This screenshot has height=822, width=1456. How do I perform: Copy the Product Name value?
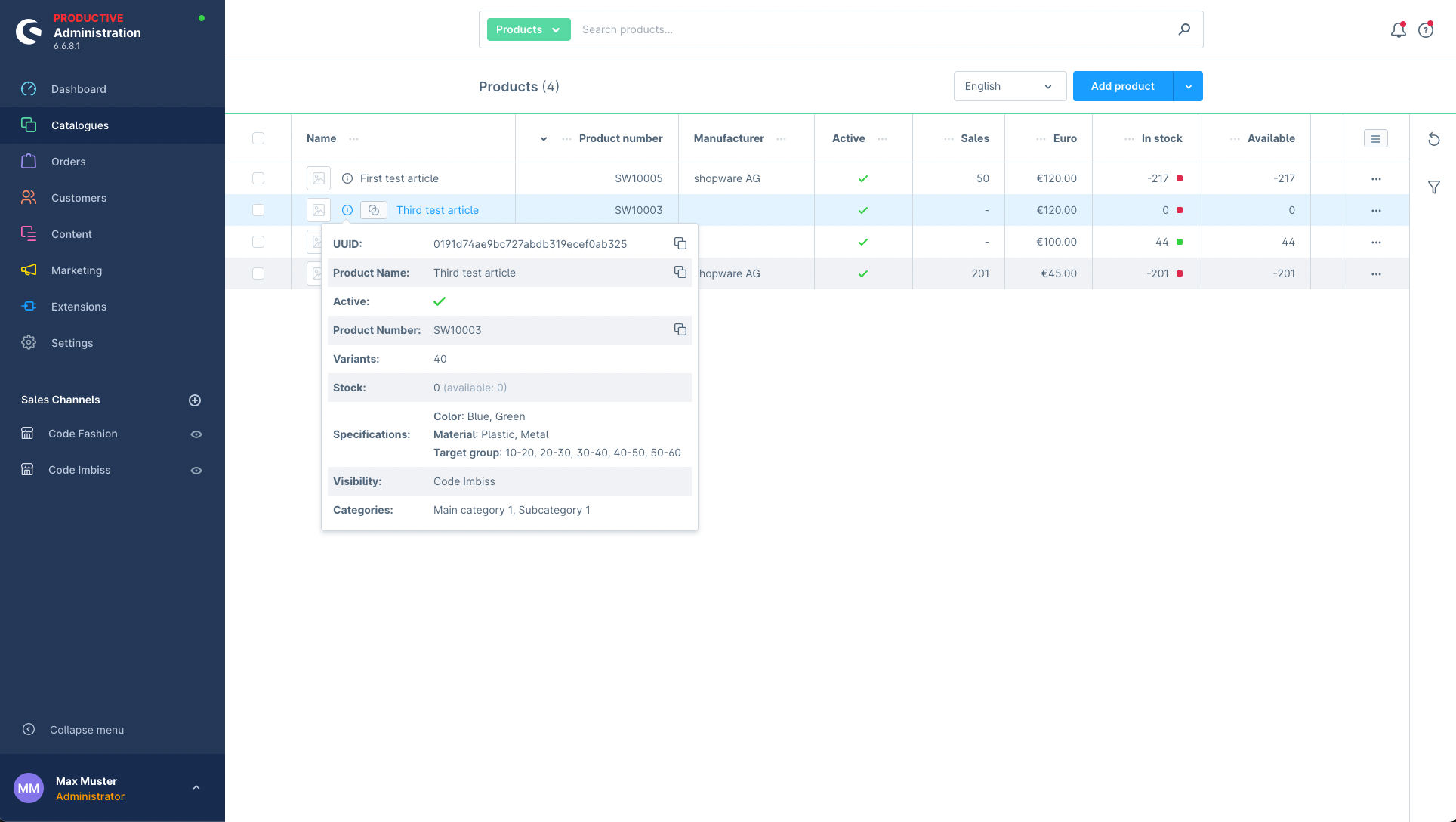[x=680, y=272]
